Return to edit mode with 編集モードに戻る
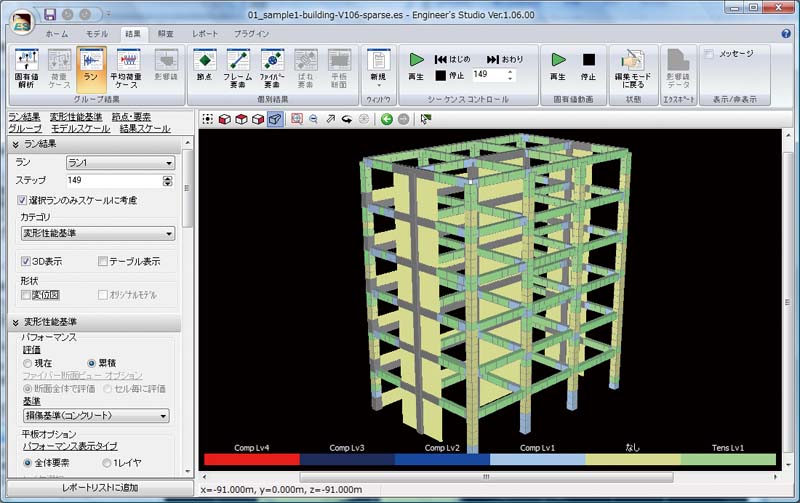The width and height of the screenshot is (800, 503). tap(633, 68)
